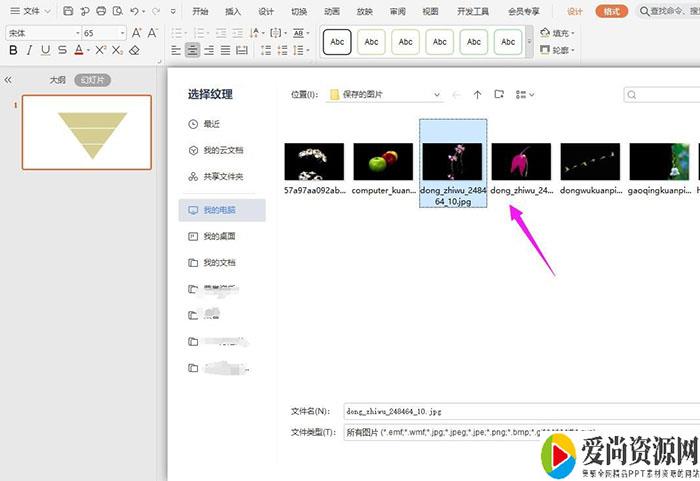
Task: Open the view mode dropdown in dialog
Action: (525, 94)
